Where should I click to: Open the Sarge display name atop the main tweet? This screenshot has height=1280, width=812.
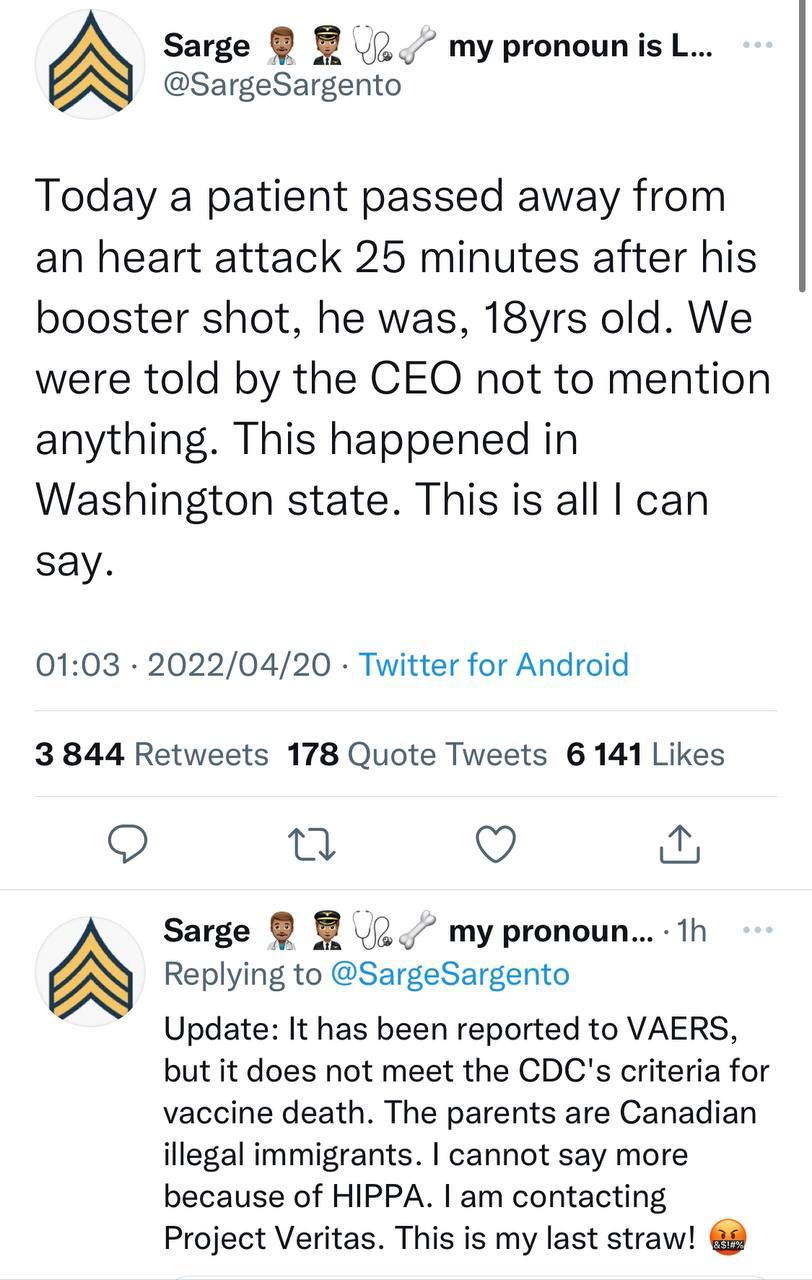point(207,47)
